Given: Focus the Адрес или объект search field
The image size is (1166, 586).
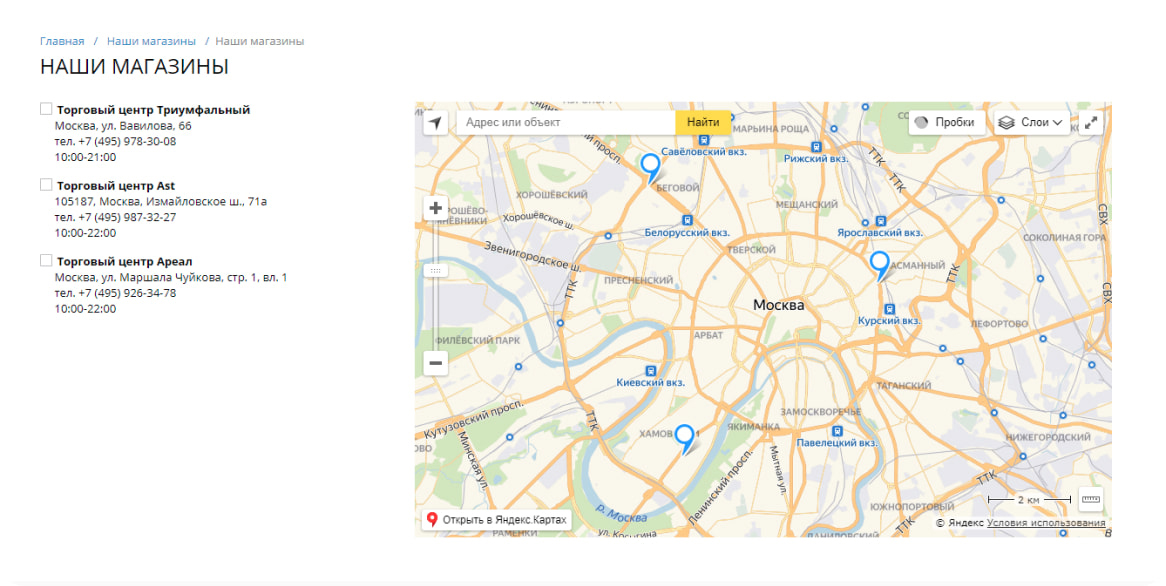Looking at the screenshot, I should (565, 123).
